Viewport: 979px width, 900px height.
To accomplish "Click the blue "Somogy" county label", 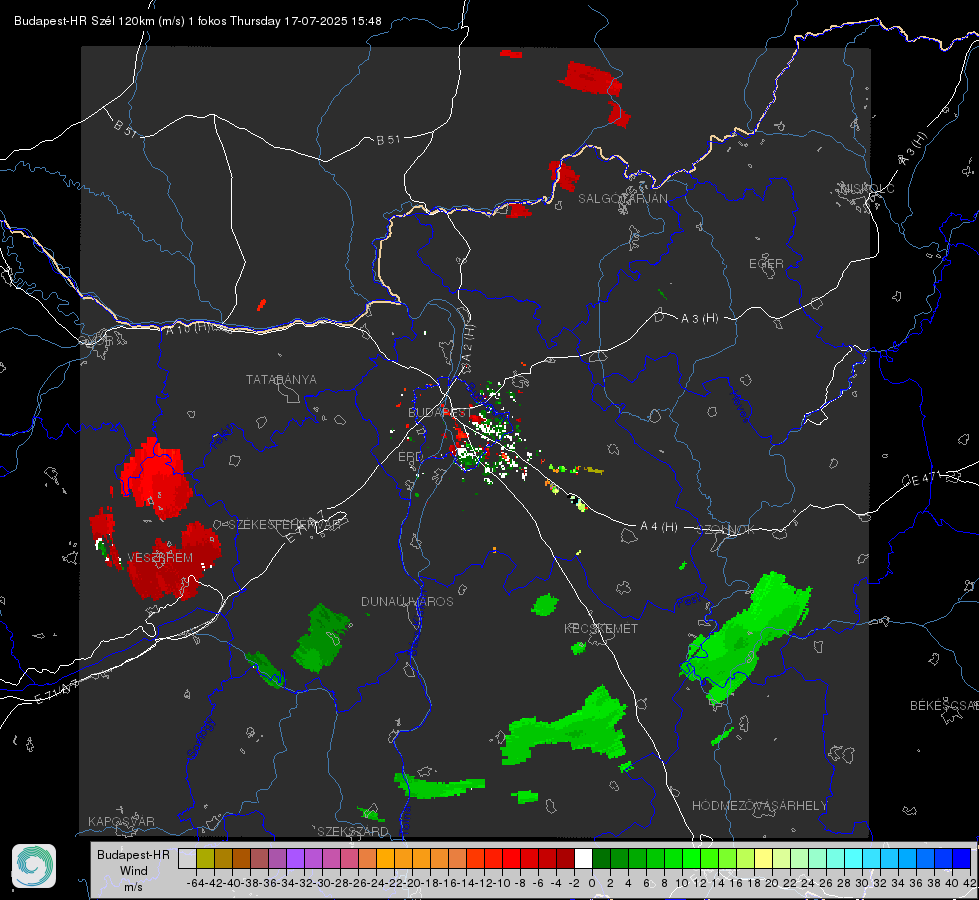I will (x=201, y=738).
